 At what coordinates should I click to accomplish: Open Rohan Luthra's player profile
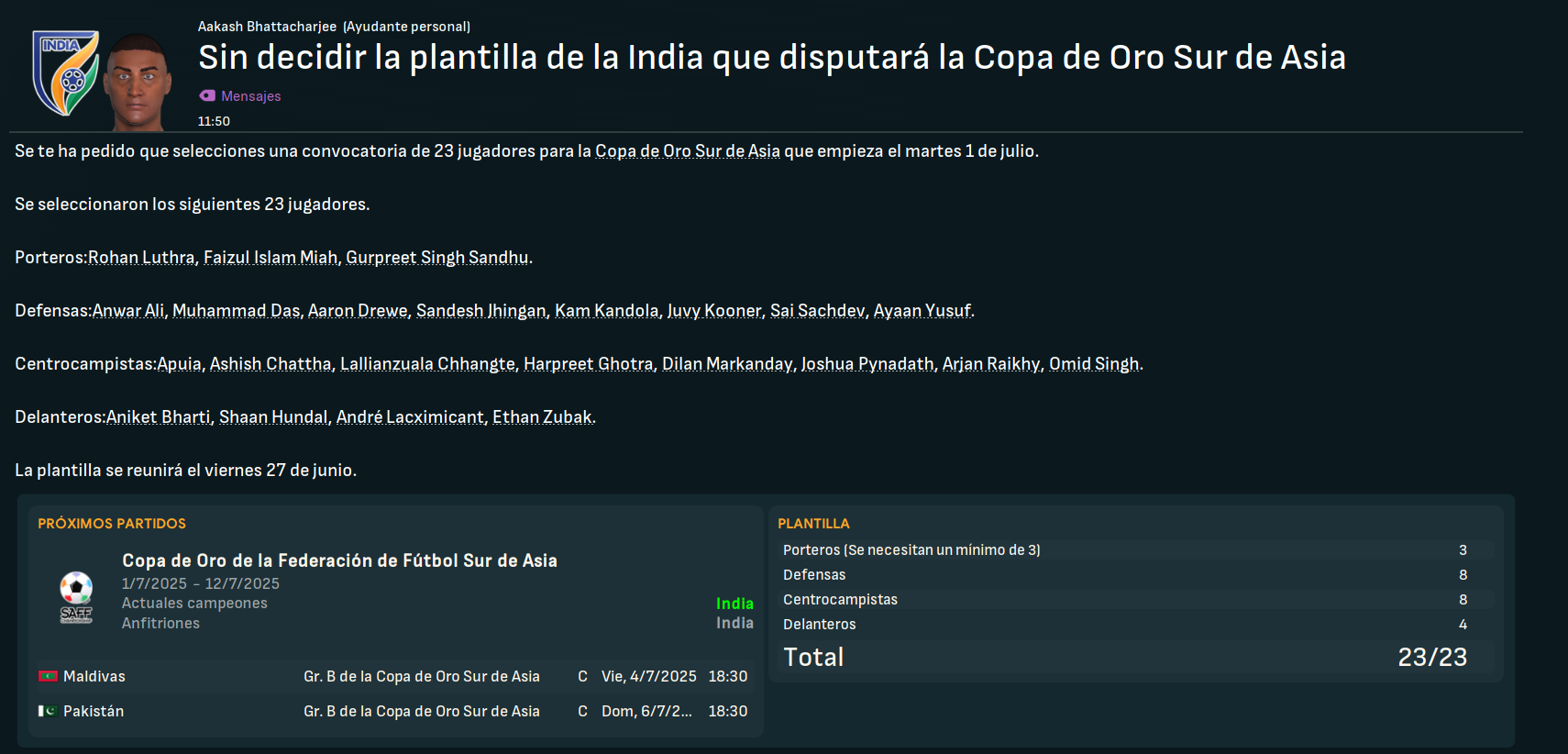141,257
